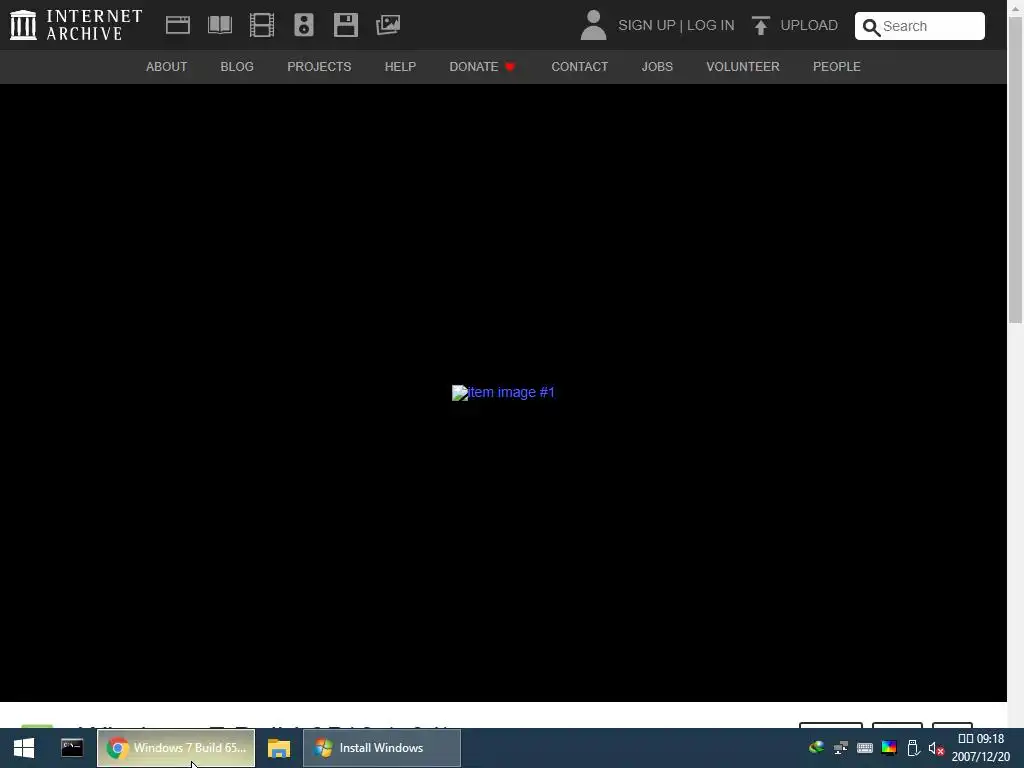The image size is (1024, 768).
Task: Open the BLOG menu item
Action: [x=237, y=67]
